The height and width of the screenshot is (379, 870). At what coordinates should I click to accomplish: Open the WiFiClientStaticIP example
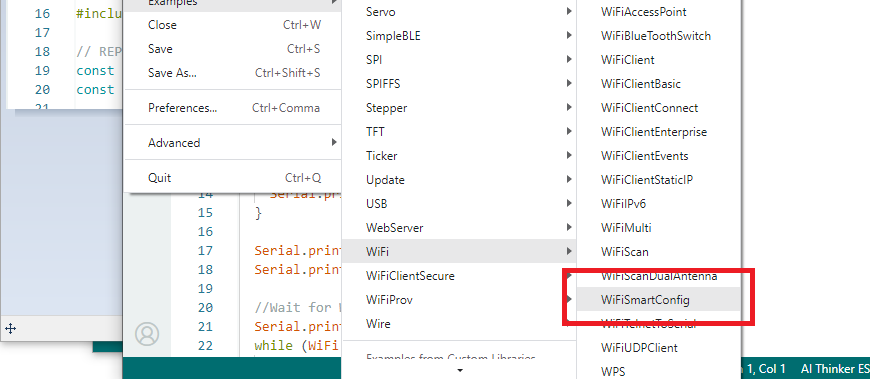coord(659,180)
